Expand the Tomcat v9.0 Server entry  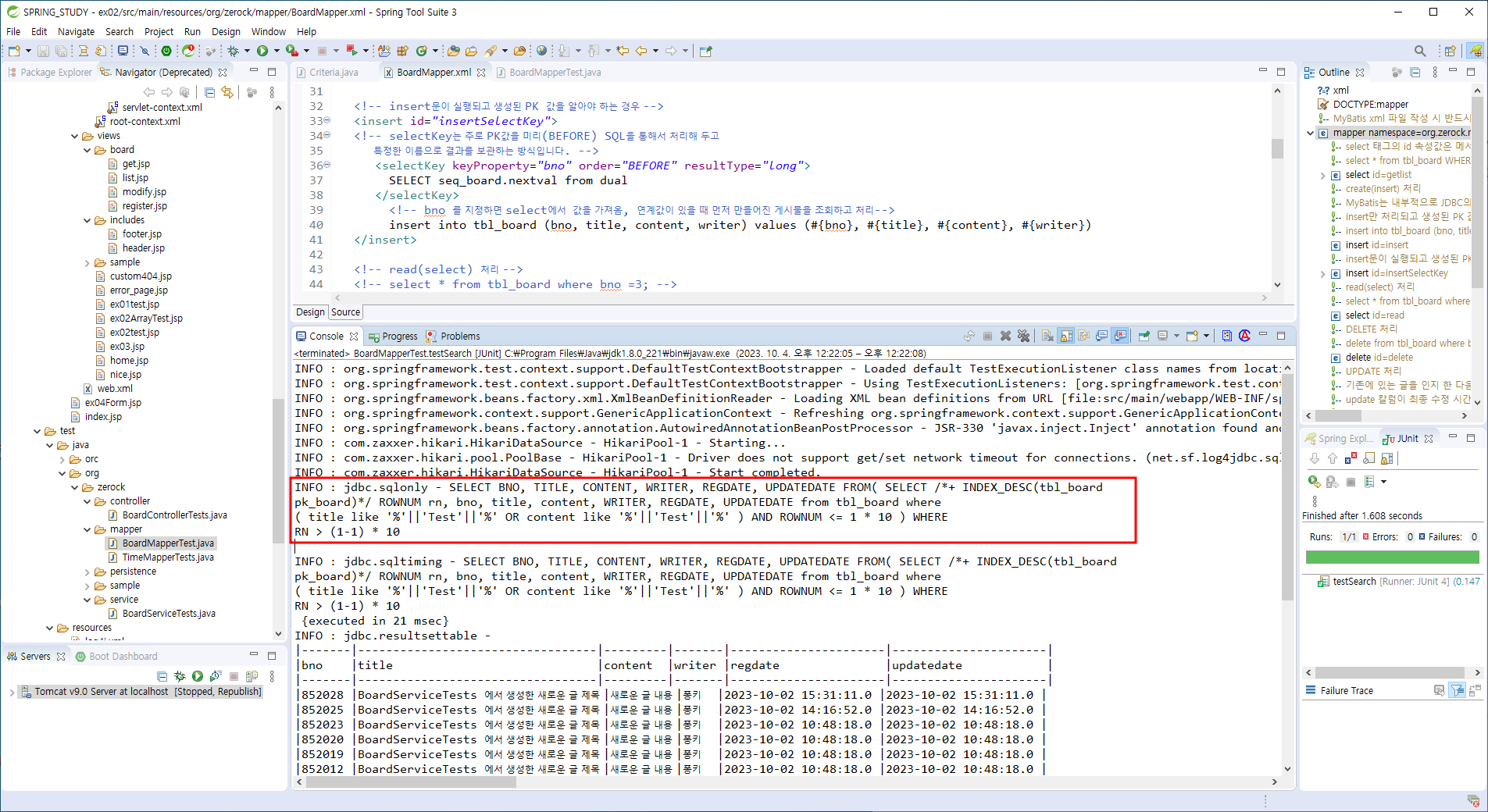[x=12, y=692]
